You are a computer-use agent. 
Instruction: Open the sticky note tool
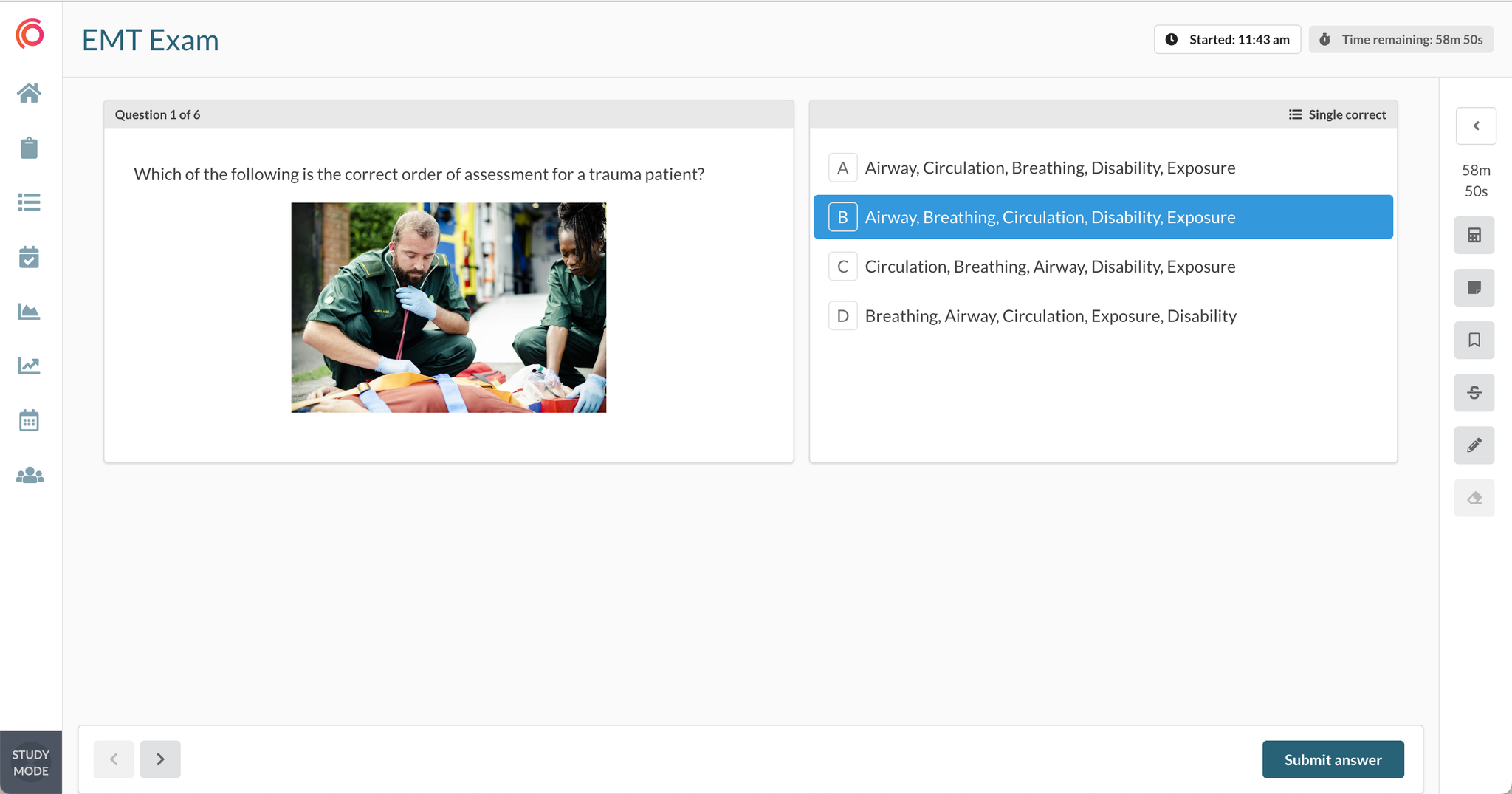coord(1474,288)
